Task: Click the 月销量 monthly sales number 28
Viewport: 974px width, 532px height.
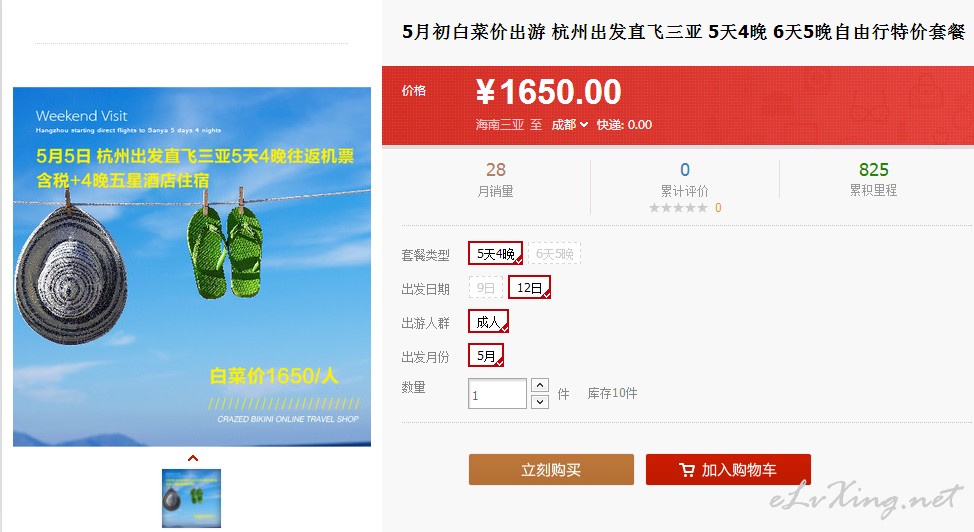Action: click(x=496, y=170)
